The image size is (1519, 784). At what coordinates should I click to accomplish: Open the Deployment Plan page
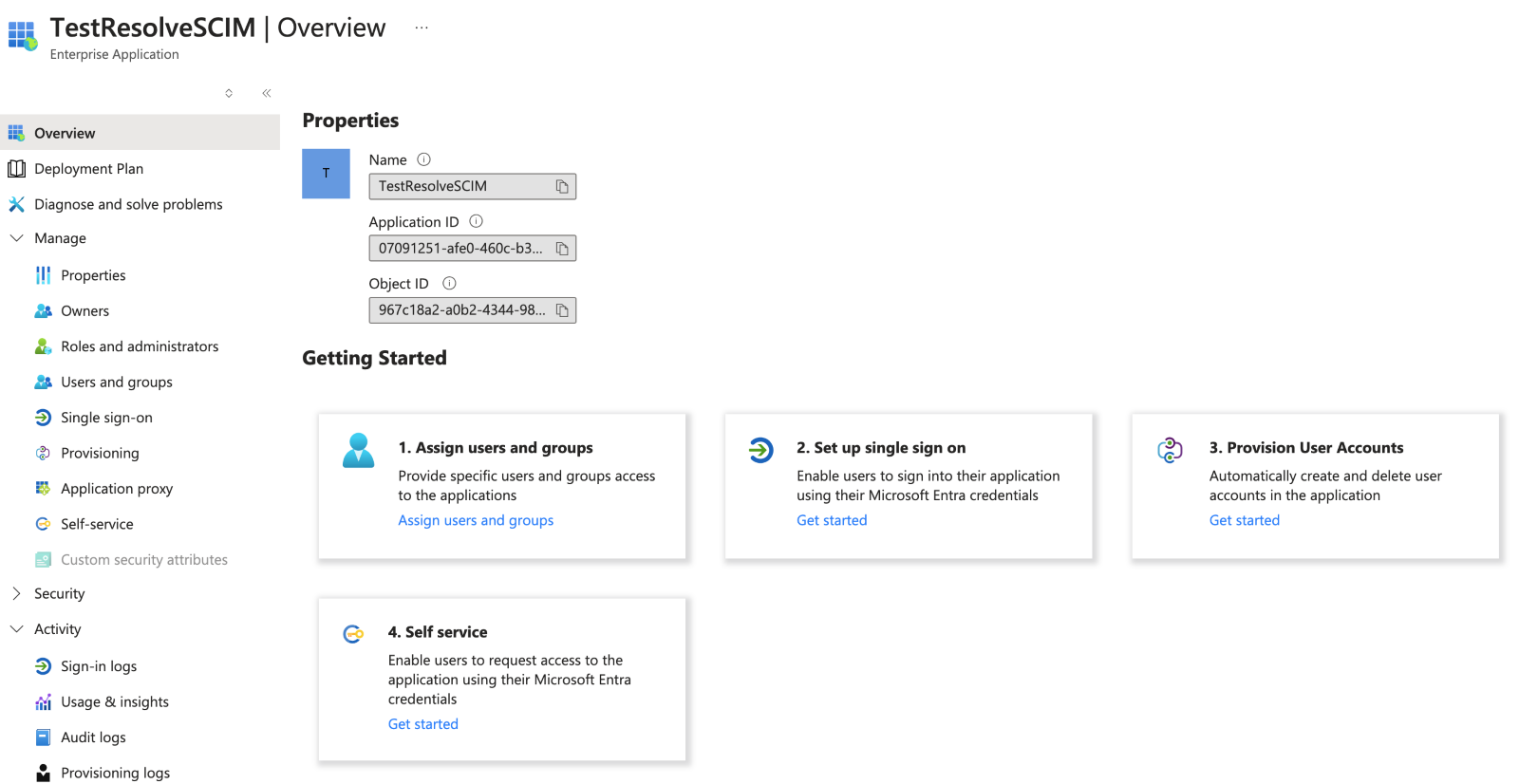coord(88,169)
